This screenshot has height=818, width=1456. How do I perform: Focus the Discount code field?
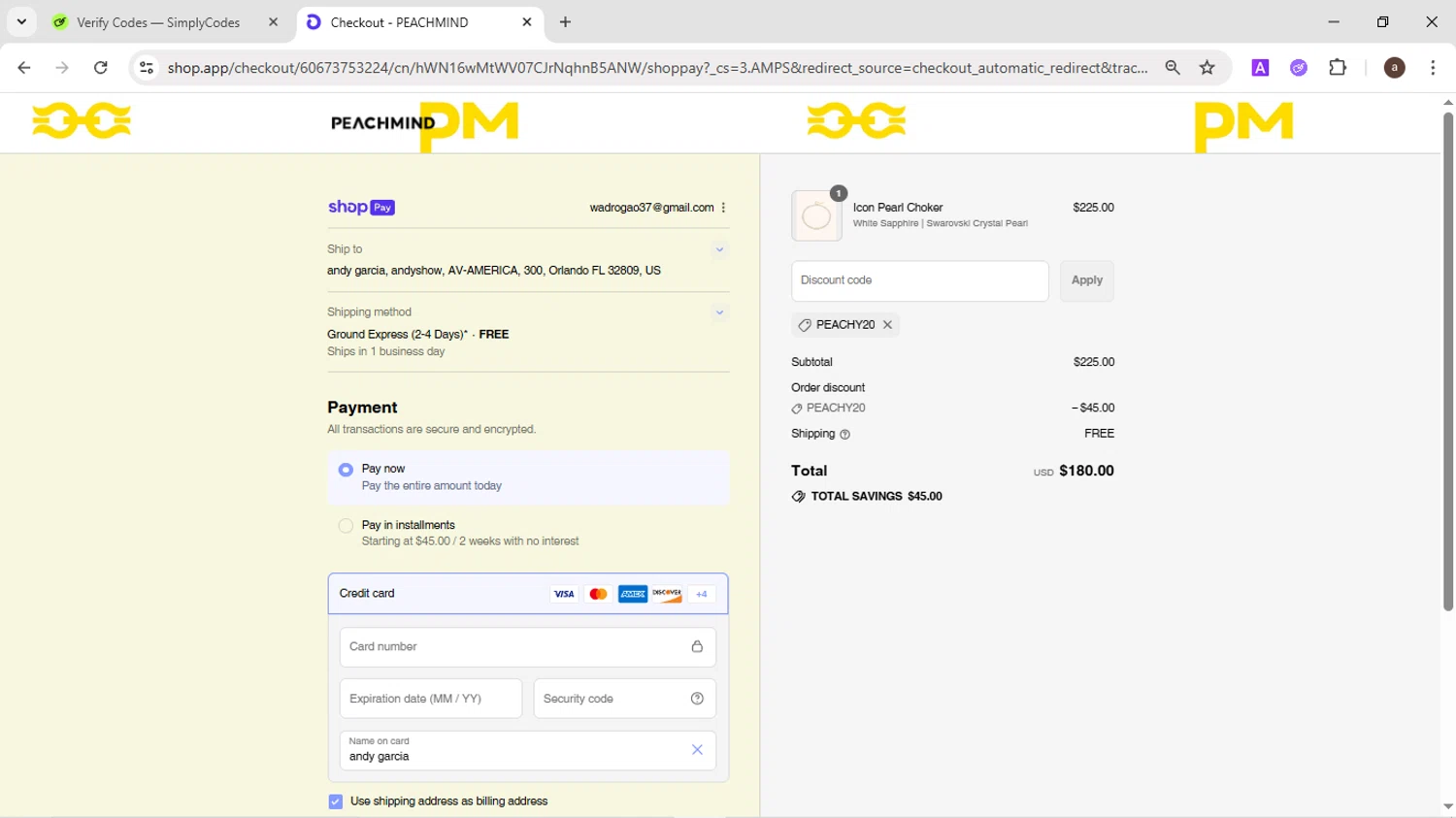(920, 280)
